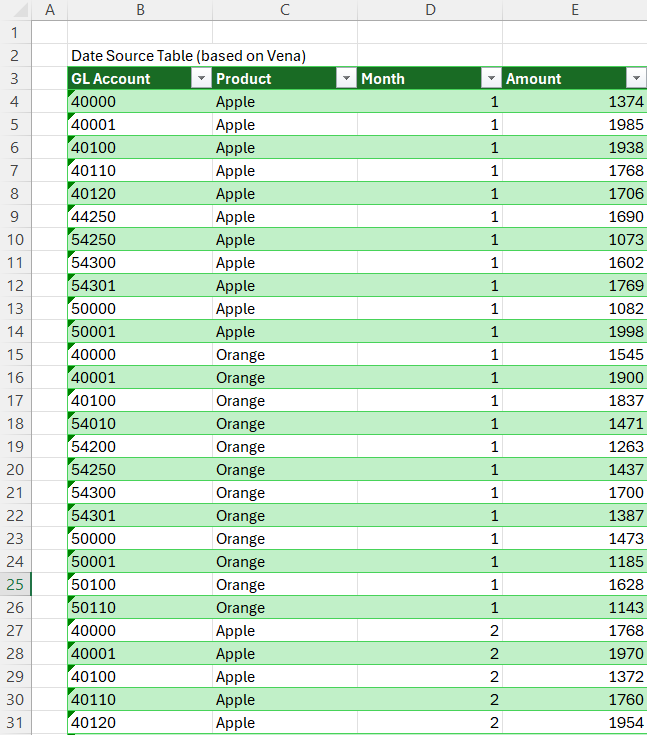Click the Orange product cell in row 15
The height and width of the screenshot is (735, 647).
pos(285,355)
